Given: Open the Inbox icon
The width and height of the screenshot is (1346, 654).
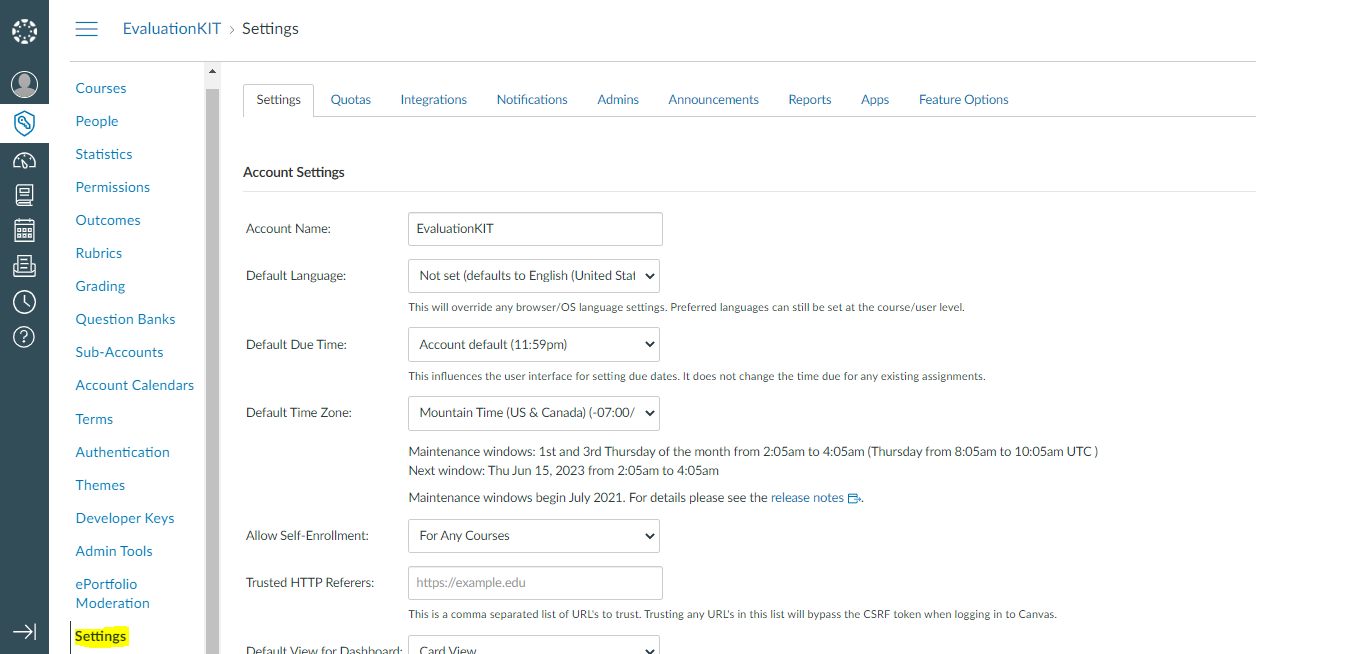Looking at the screenshot, I should 24,265.
